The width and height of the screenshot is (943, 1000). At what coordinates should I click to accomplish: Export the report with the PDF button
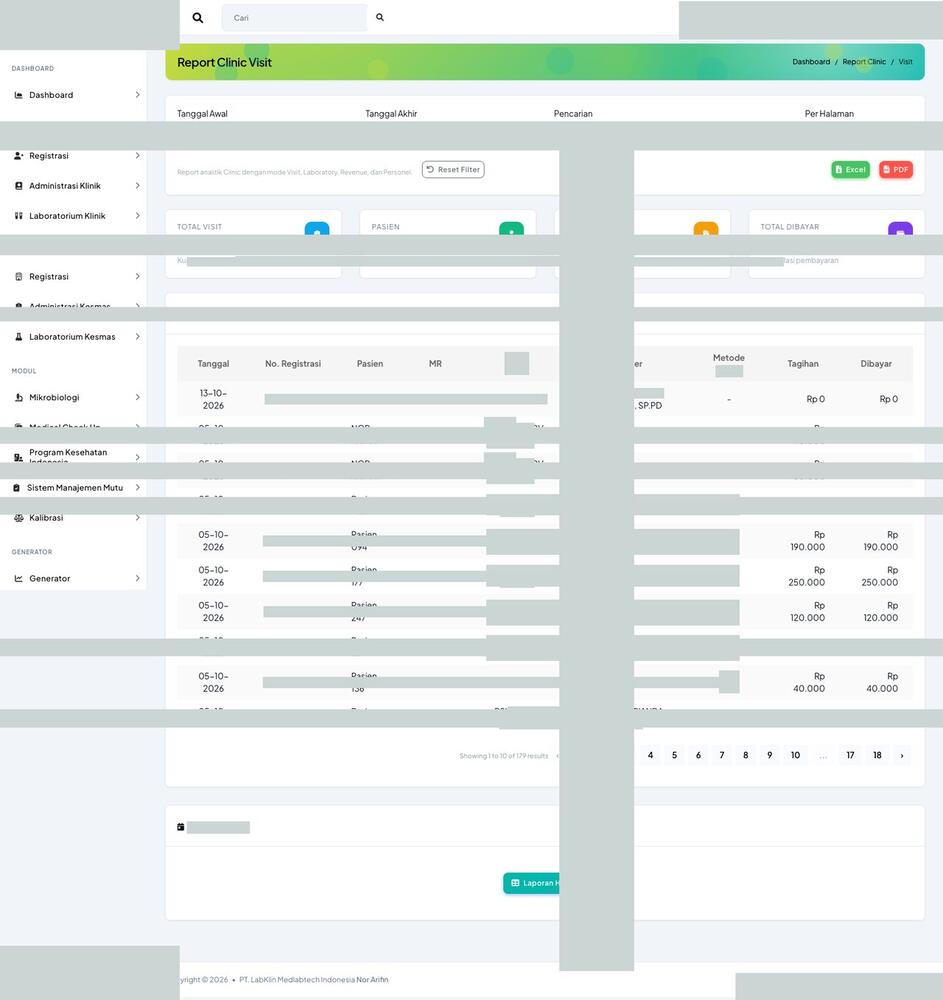pyautogui.click(x=896, y=170)
